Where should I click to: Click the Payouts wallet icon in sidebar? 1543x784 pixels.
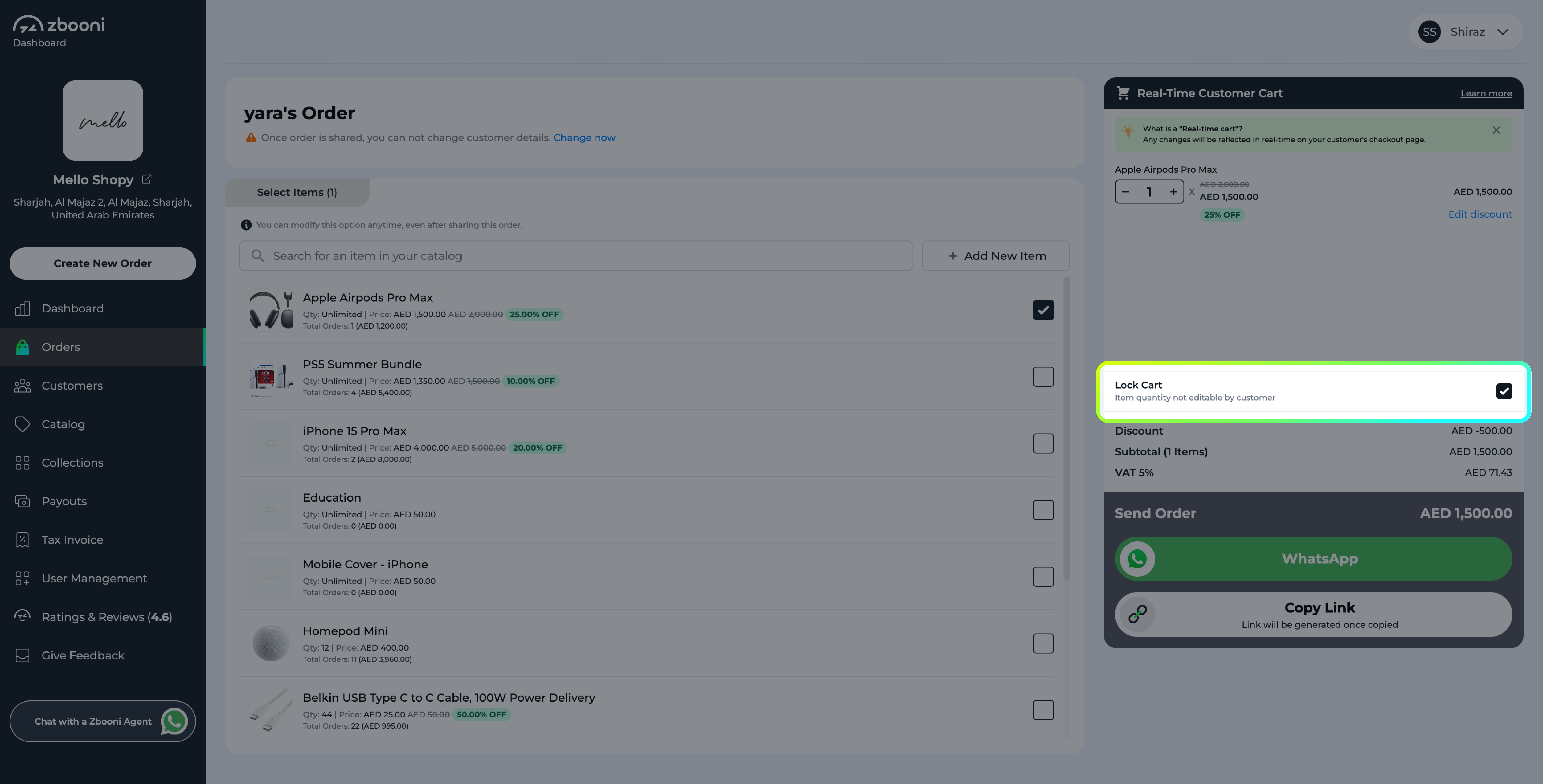(22, 501)
